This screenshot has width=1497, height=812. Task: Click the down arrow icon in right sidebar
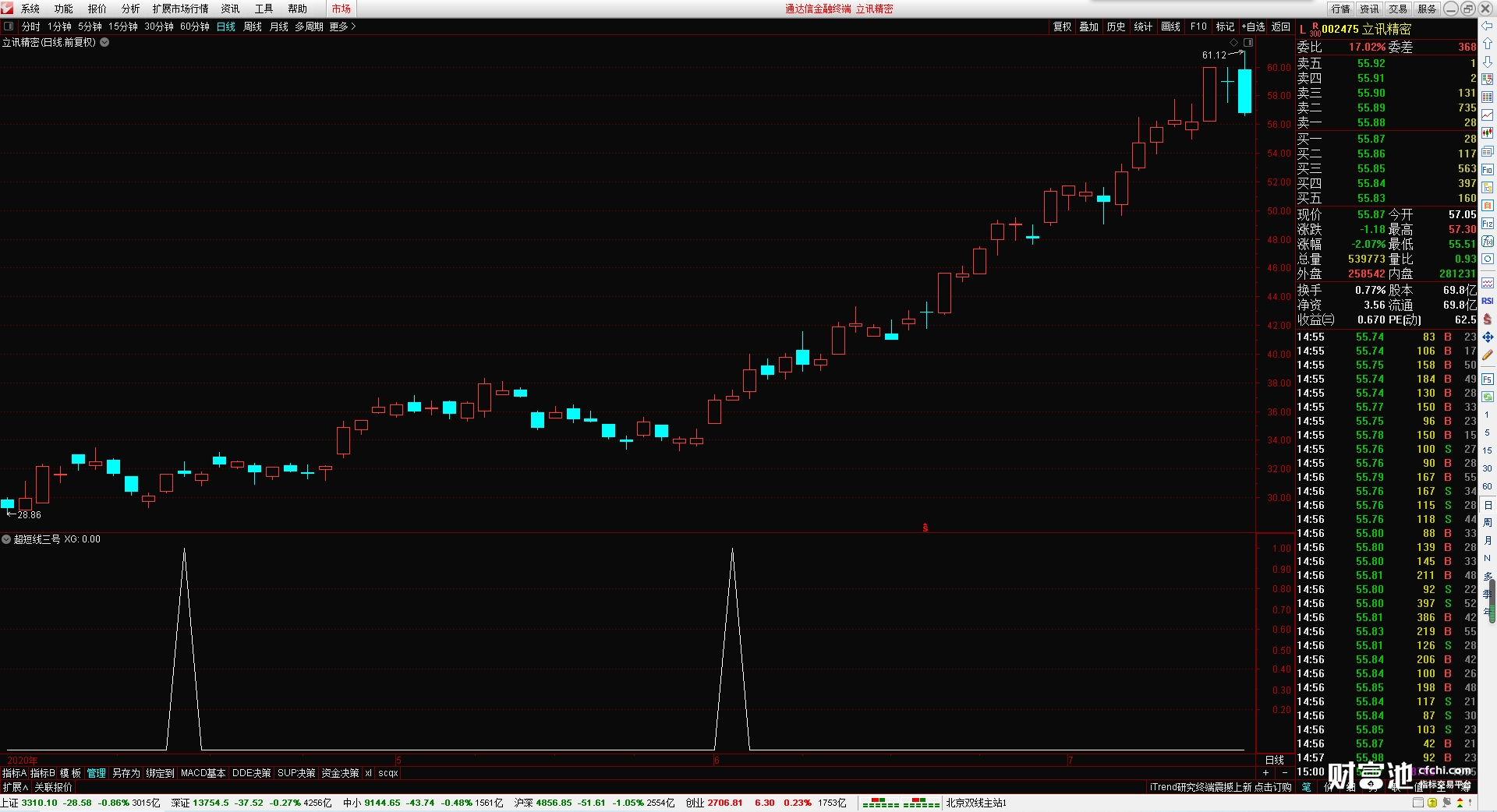tap(1488, 62)
